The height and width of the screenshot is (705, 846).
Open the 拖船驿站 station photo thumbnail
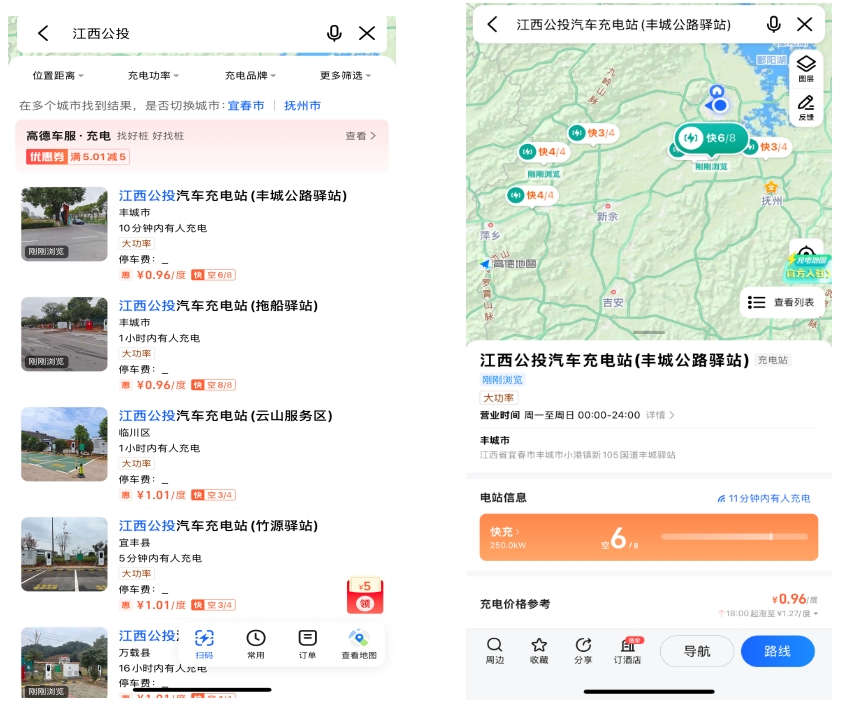pos(64,334)
